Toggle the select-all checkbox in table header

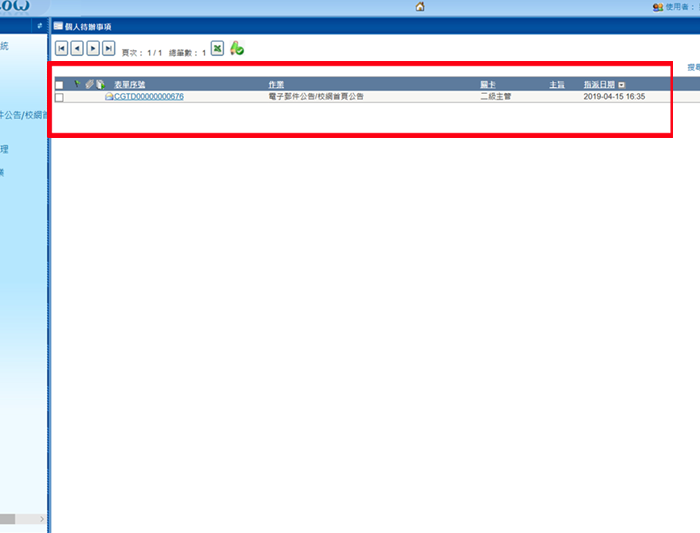(x=60, y=85)
